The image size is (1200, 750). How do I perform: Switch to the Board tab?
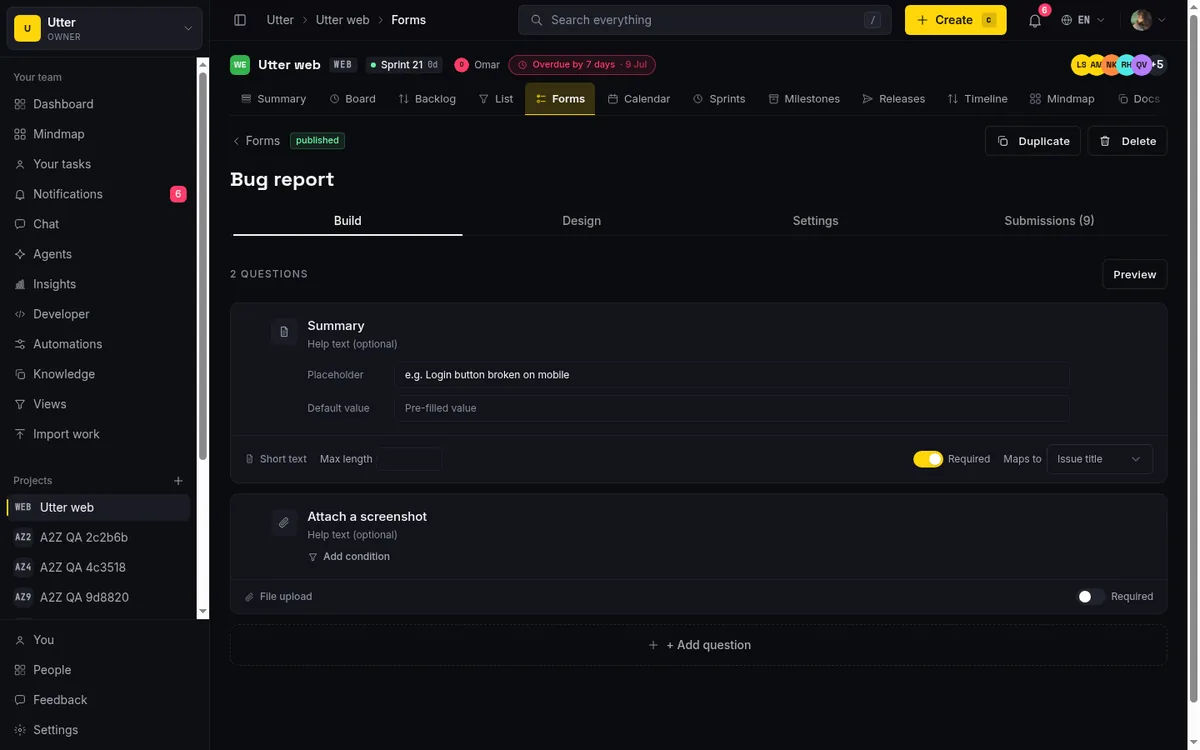click(353, 99)
